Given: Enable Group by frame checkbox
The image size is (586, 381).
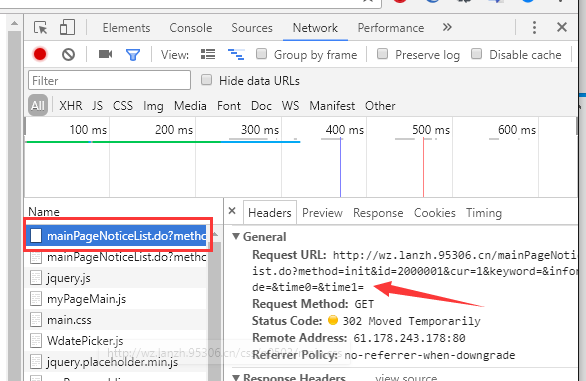Looking at the screenshot, I should coord(261,54).
